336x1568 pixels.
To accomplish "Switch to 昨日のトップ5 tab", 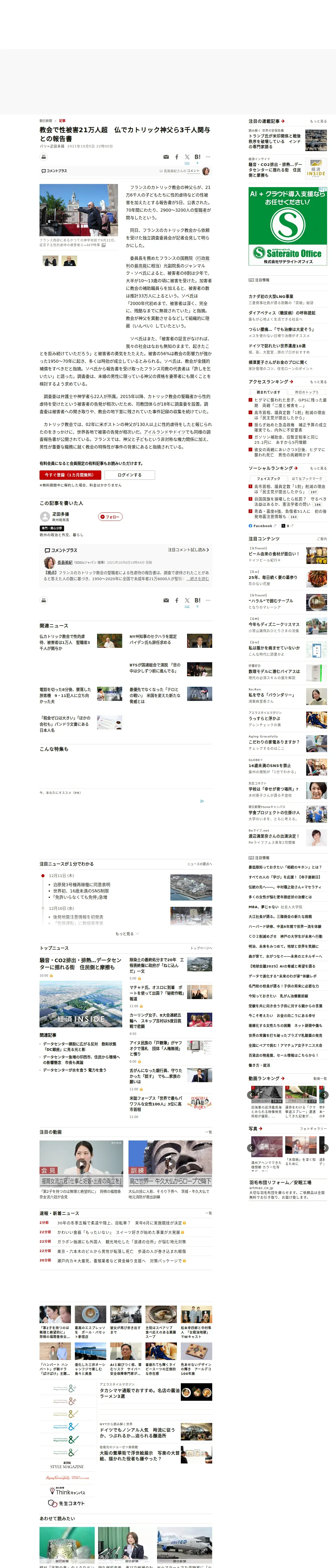I will [306, 392].
